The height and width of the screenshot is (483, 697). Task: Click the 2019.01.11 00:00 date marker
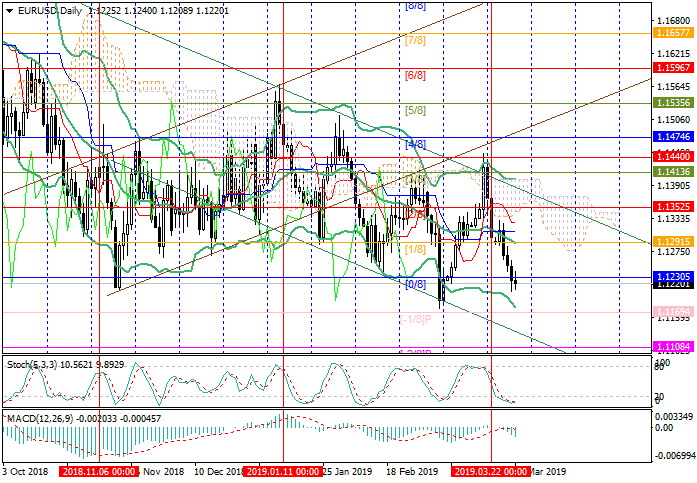click(283, 470)
